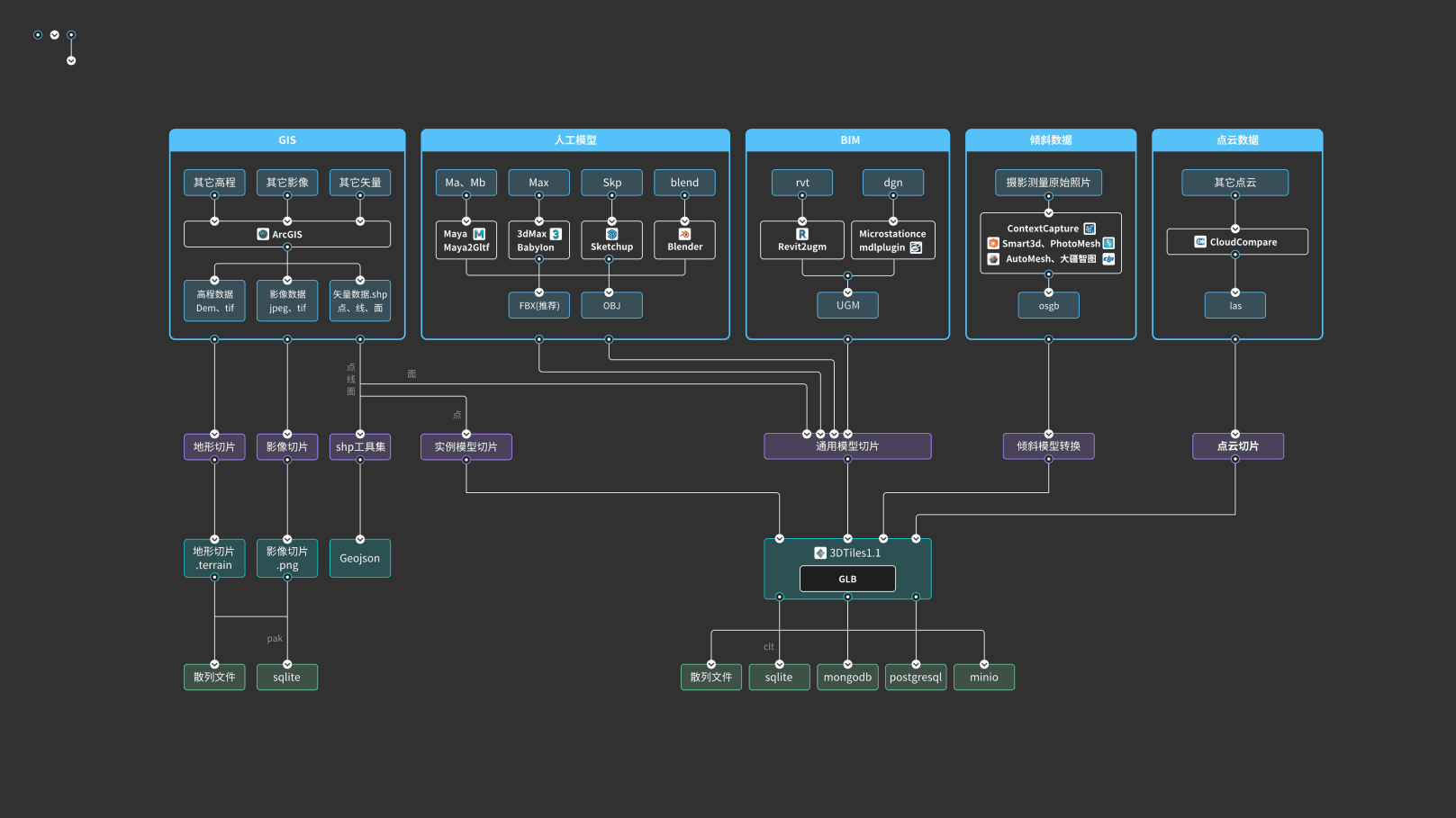The height and width of the screenshot is (818, 1456).
Task: Click the 3dMax logo icon
Action: (x=556, y=234)
